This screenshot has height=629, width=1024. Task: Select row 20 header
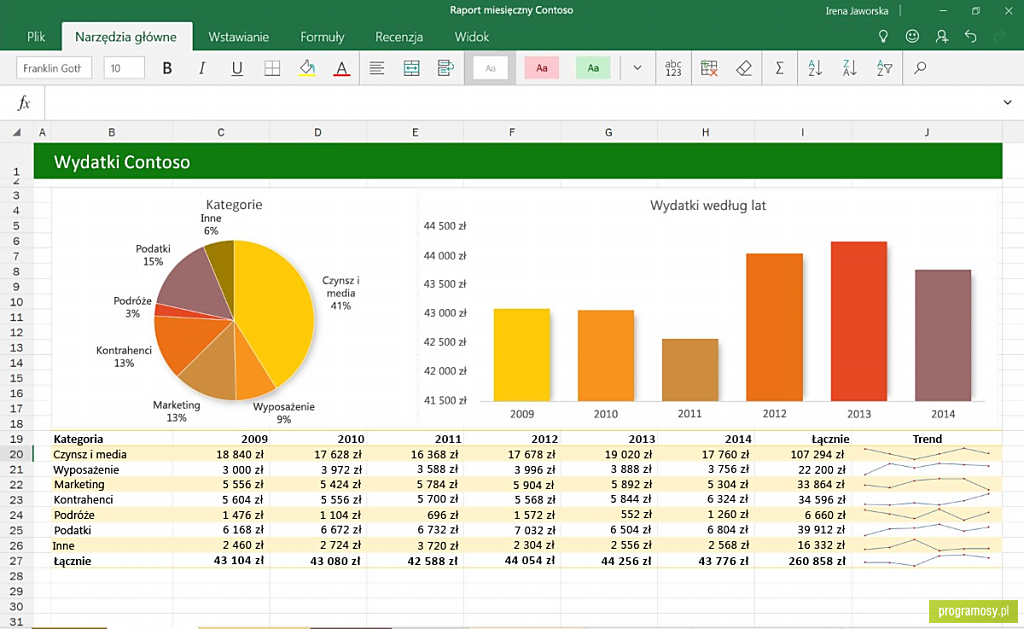pos(16,454)
